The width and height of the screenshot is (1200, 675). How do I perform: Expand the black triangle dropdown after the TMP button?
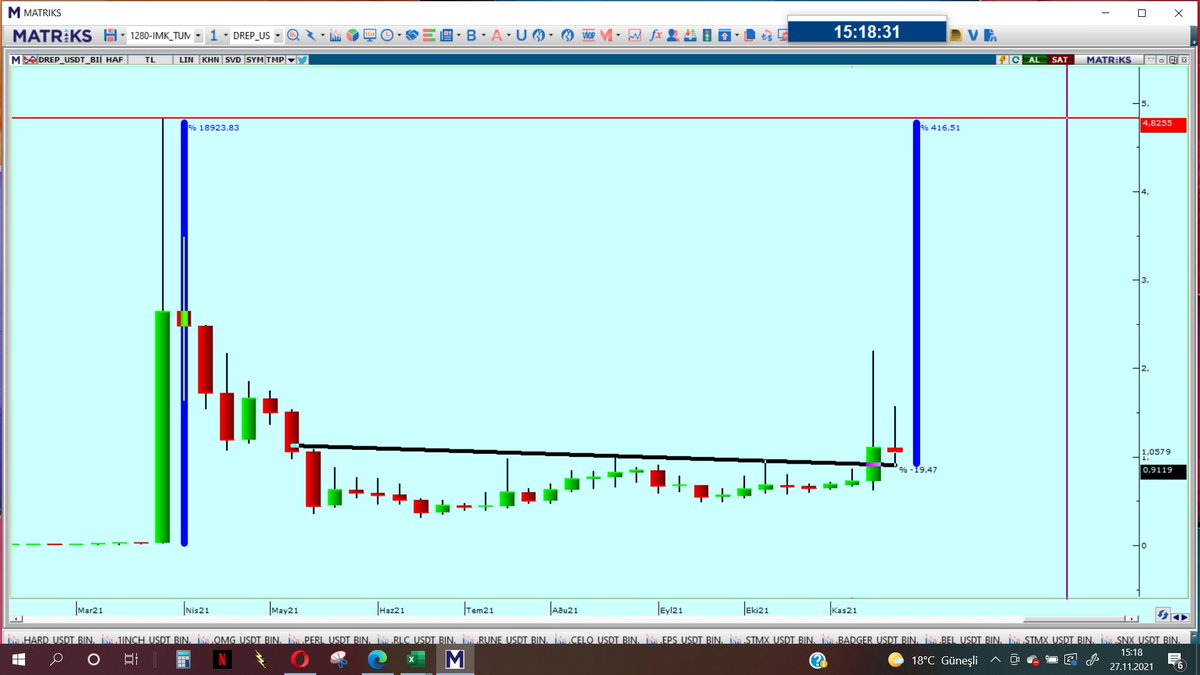[x=291, y=60]
